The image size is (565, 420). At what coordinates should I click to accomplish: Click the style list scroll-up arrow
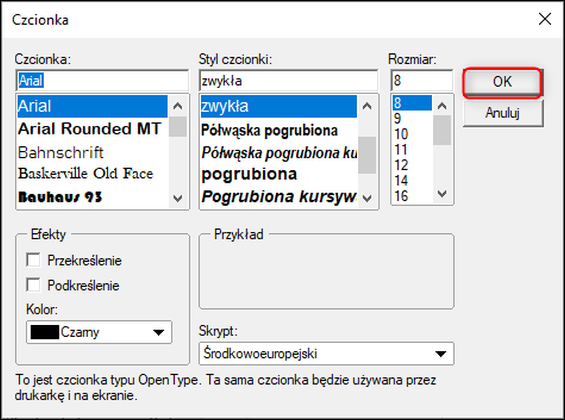(367, 106)
